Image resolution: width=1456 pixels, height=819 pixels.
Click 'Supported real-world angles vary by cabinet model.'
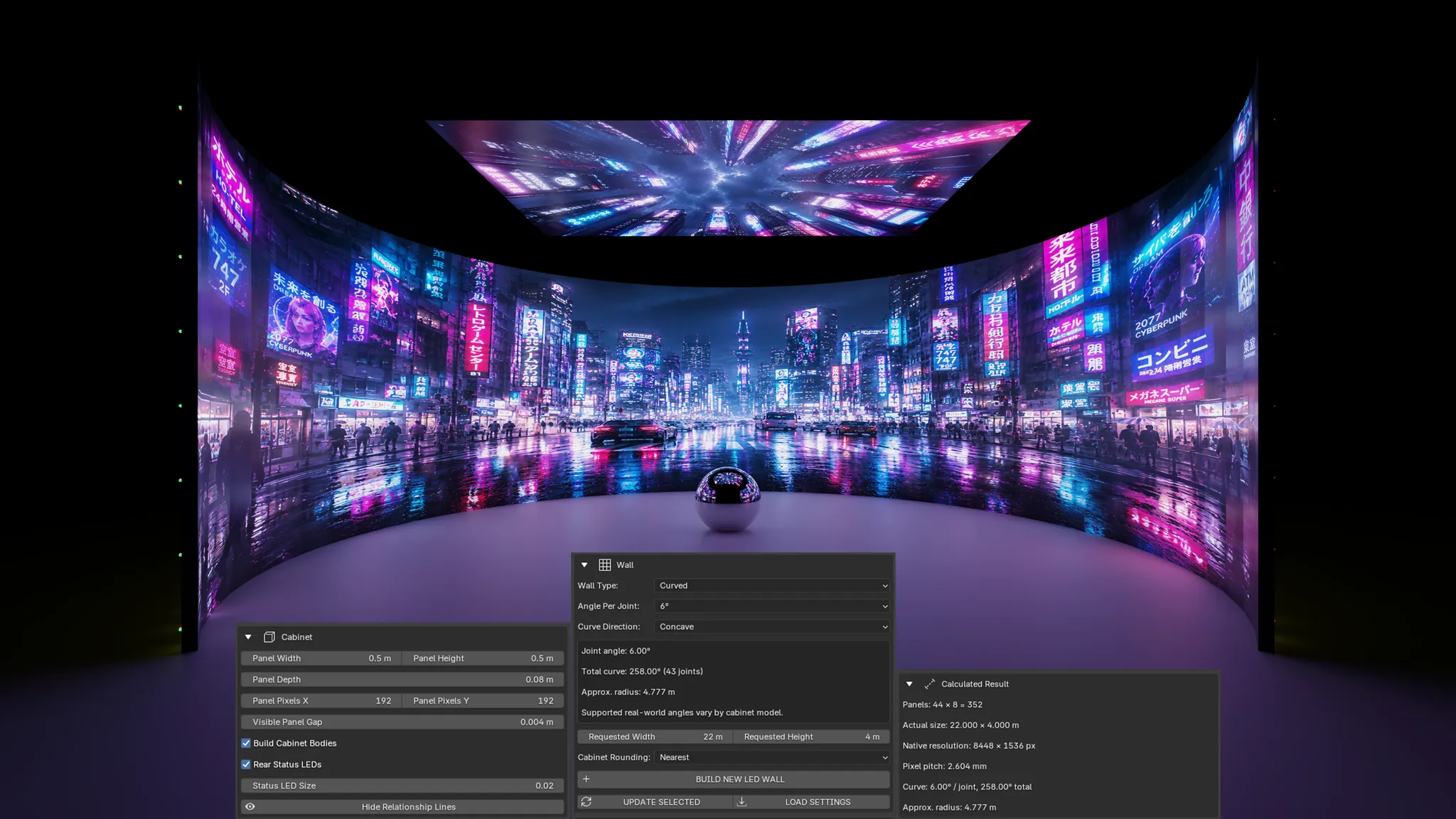coord(682,713)
